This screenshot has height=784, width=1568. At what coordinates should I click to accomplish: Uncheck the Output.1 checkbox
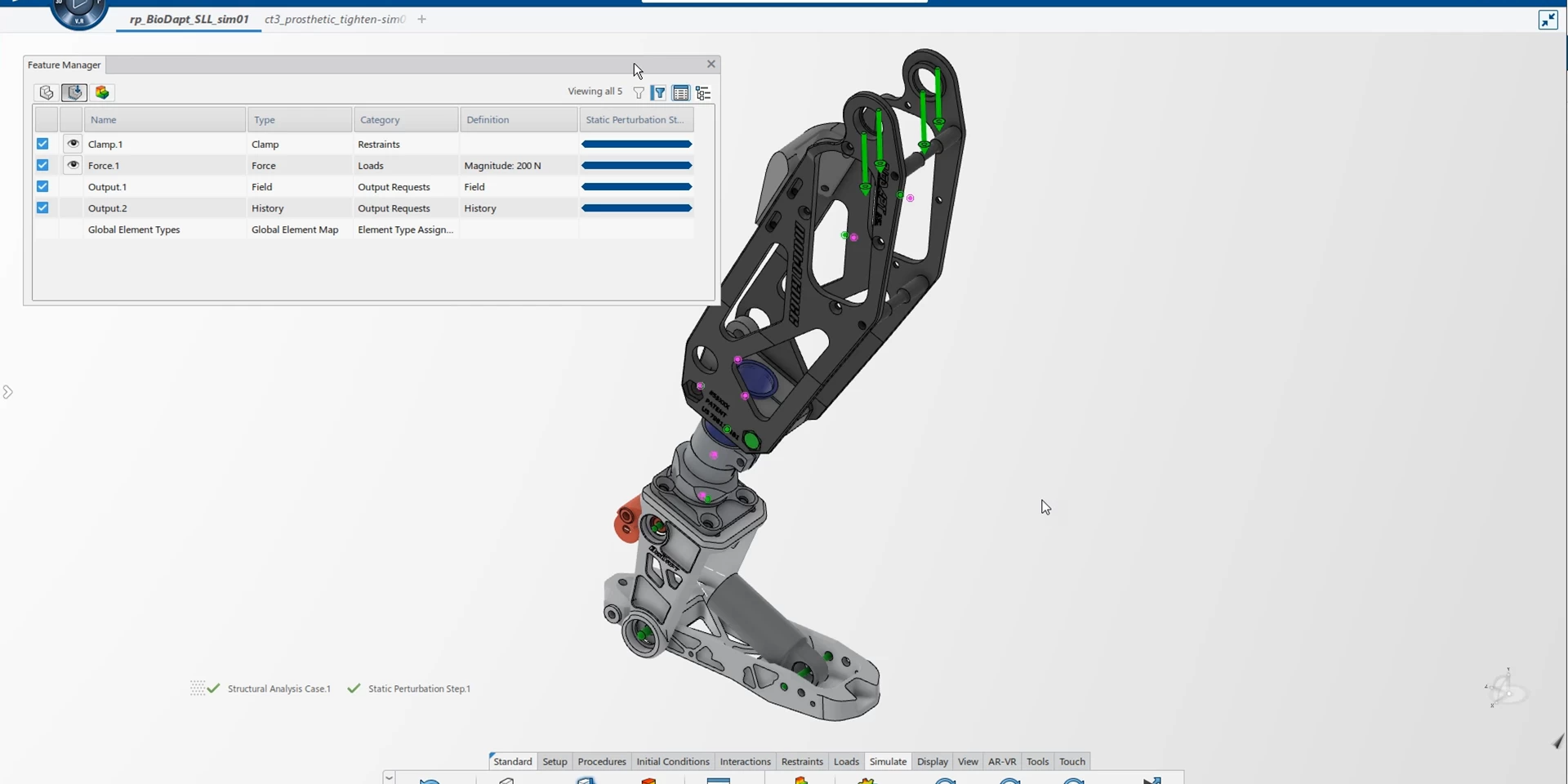click(x=42, y=186)
